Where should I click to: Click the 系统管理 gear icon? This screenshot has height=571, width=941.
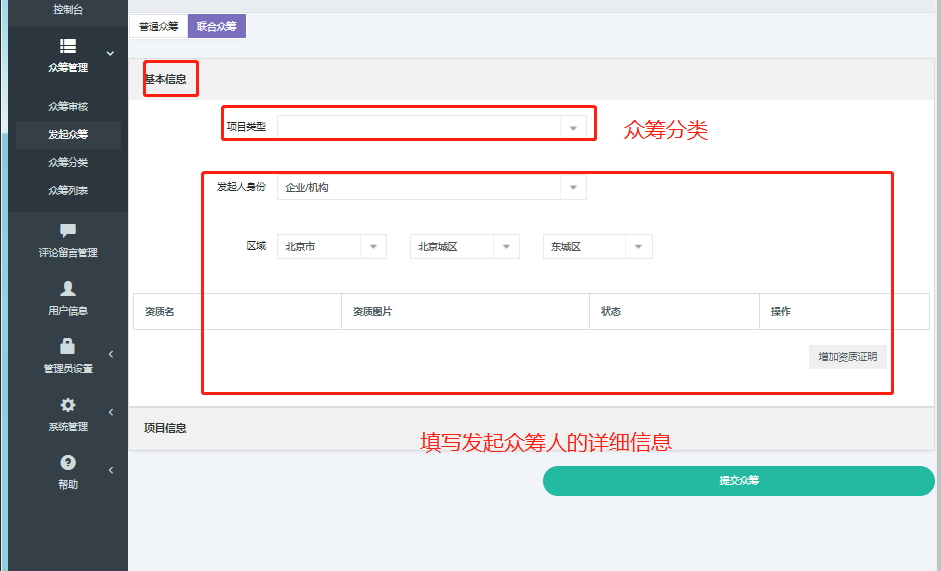[x=68, y=405]
